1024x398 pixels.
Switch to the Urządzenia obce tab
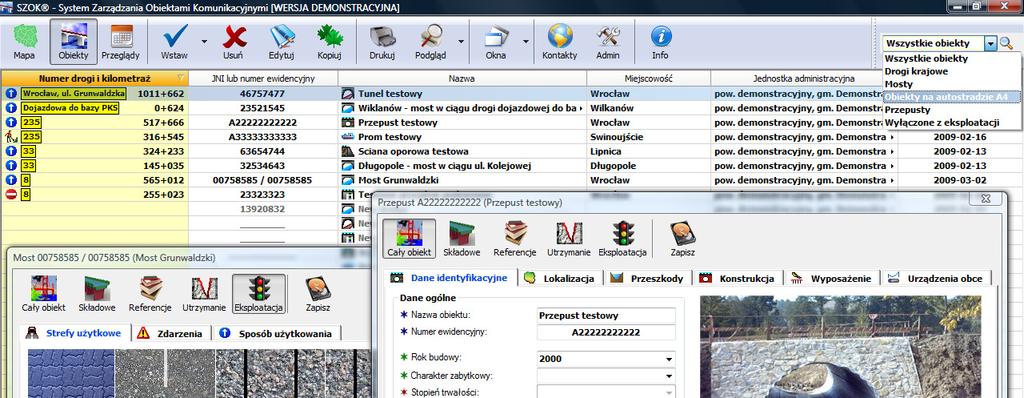[x=936, y=278]
